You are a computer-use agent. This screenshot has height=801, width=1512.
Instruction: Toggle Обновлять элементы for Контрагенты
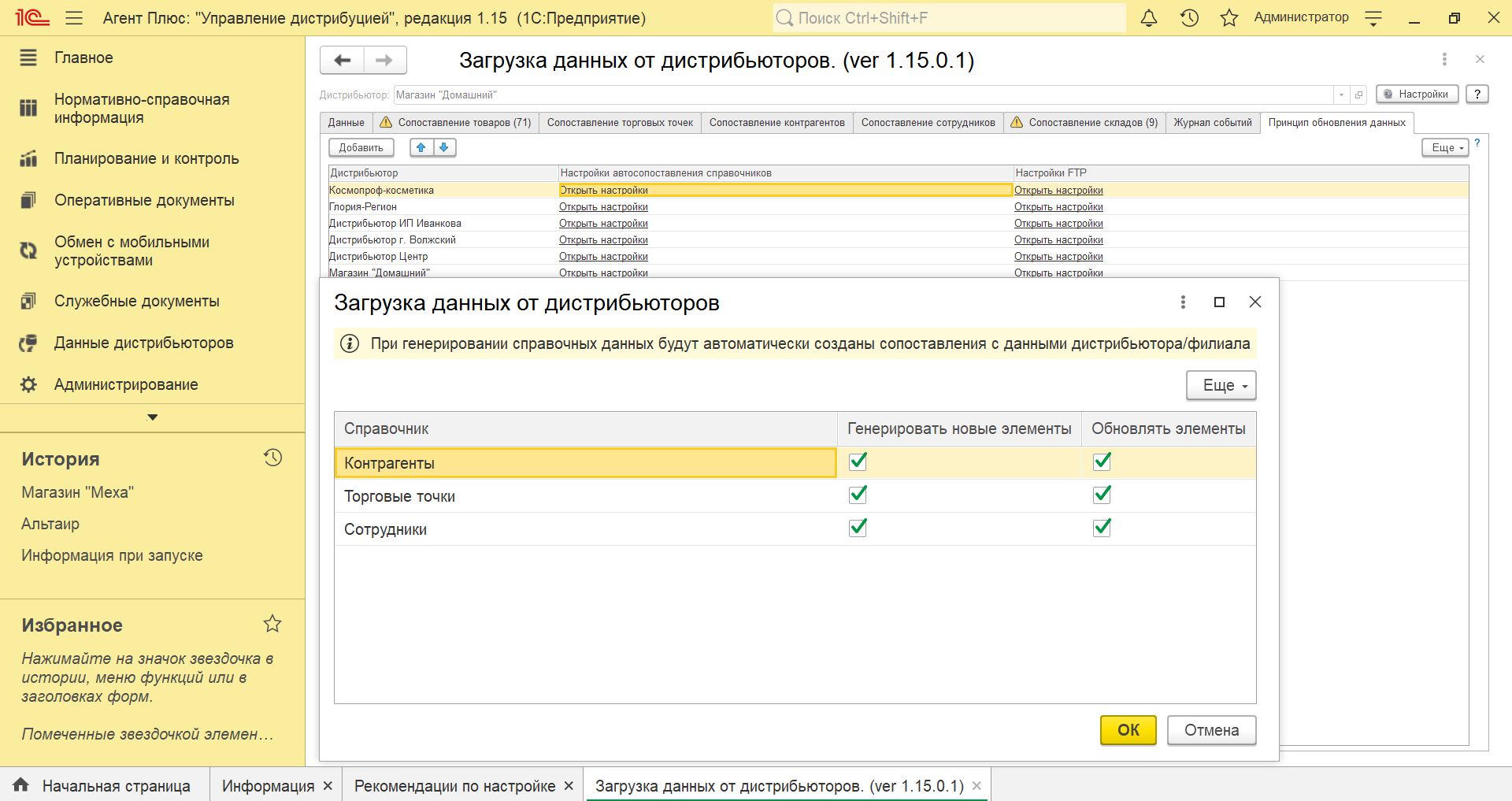(1102, 462)
